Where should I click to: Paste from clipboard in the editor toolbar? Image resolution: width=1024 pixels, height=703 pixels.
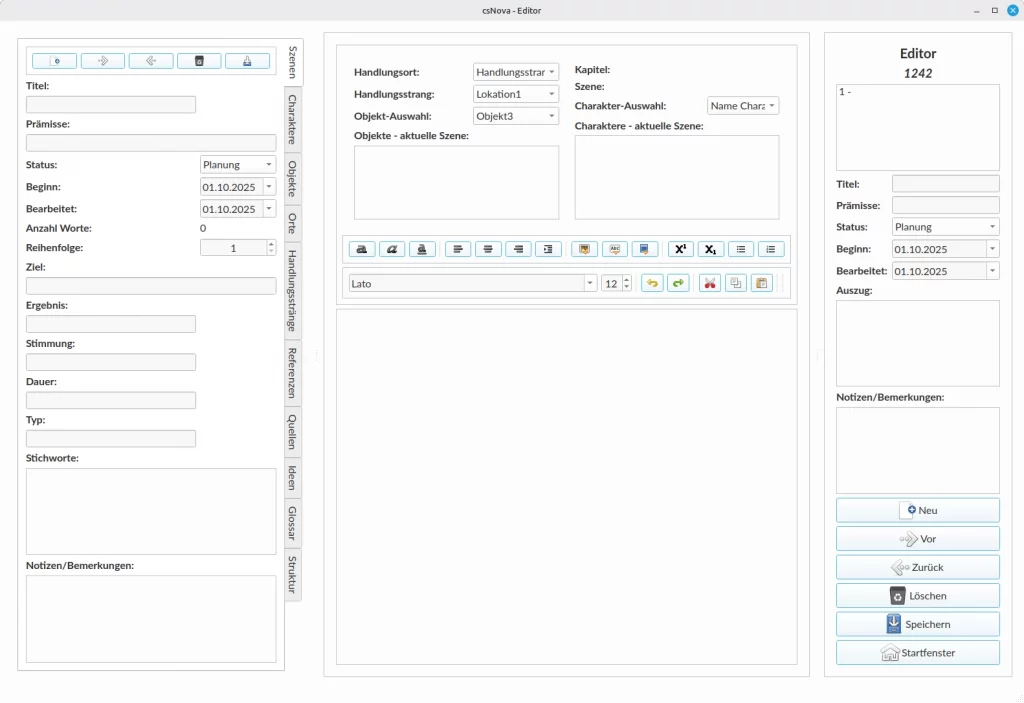coord(762,283)
